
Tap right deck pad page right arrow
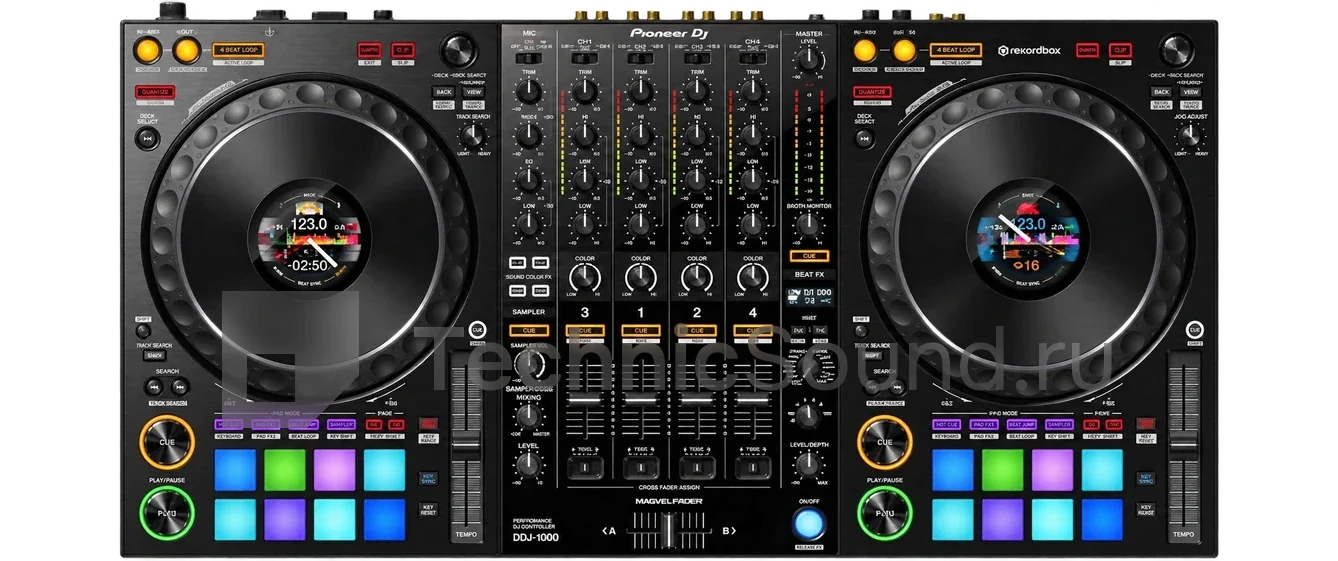point(1114,425)
